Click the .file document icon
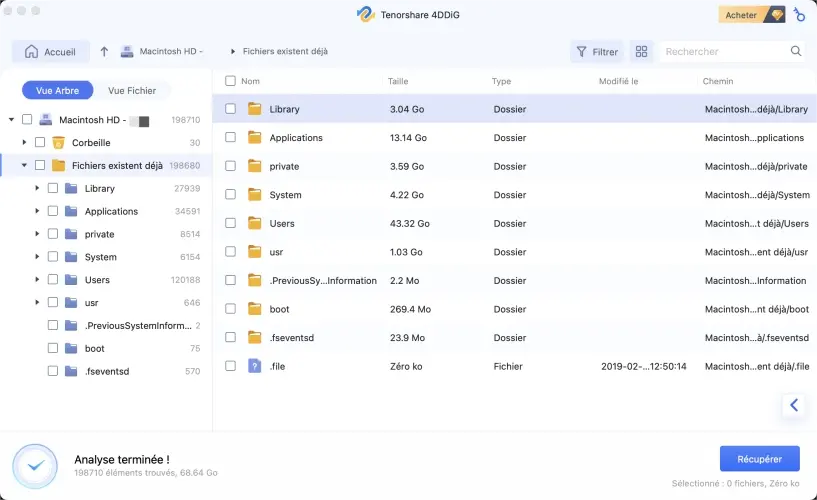Viewport: 817px width, 500px height. click(254, 366)
